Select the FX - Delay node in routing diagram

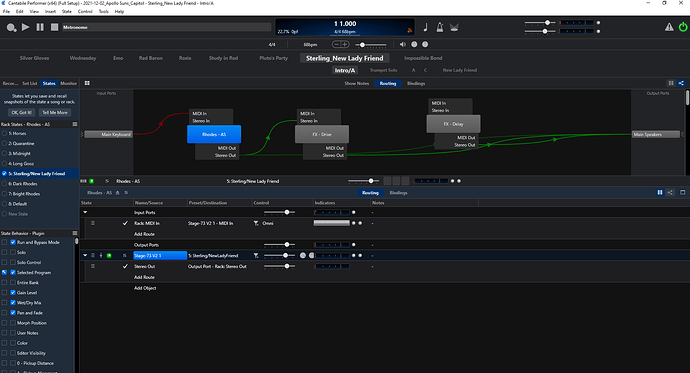[453, 124]
